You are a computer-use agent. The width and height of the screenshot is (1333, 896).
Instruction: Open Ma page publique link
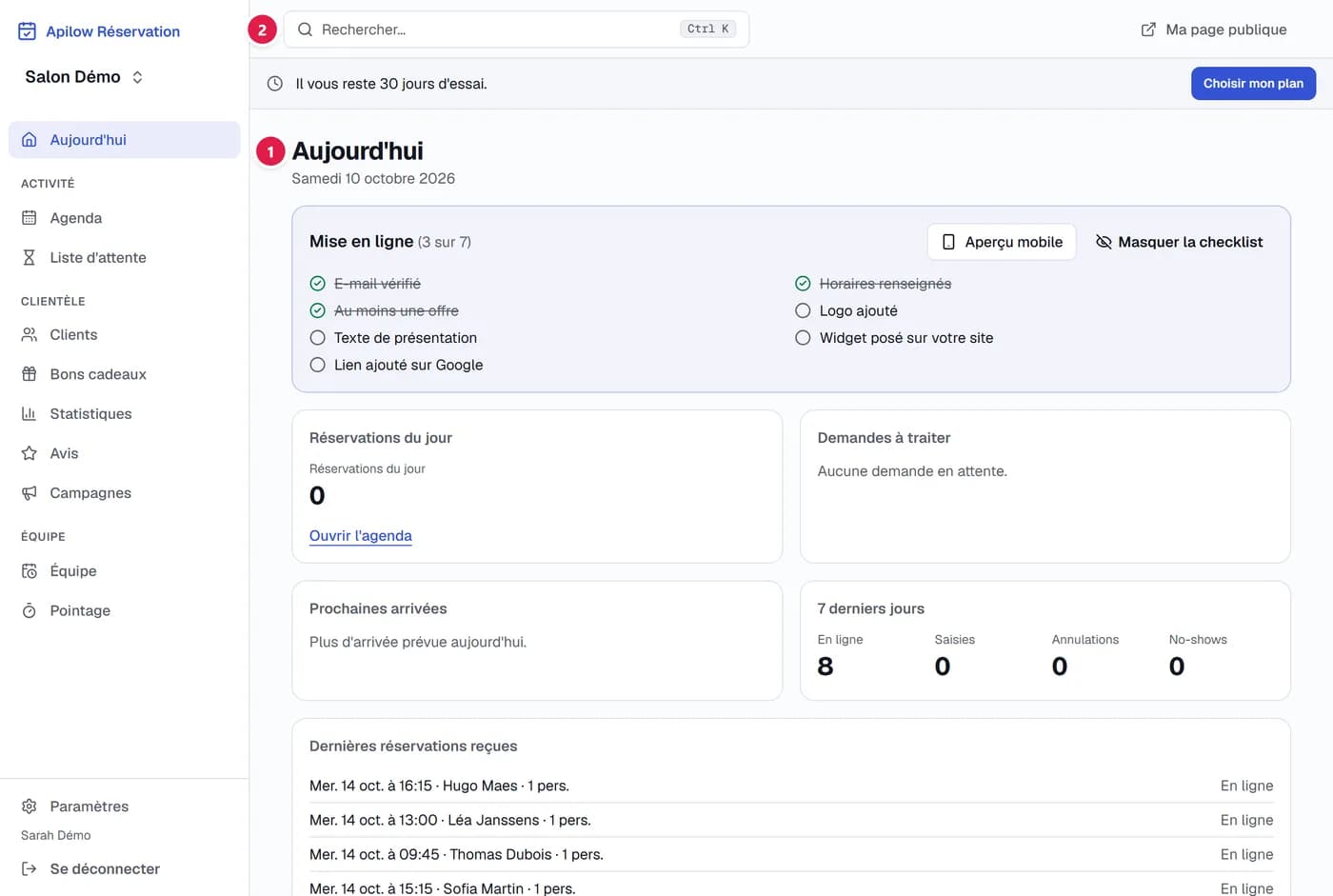tap(1213, 30)
